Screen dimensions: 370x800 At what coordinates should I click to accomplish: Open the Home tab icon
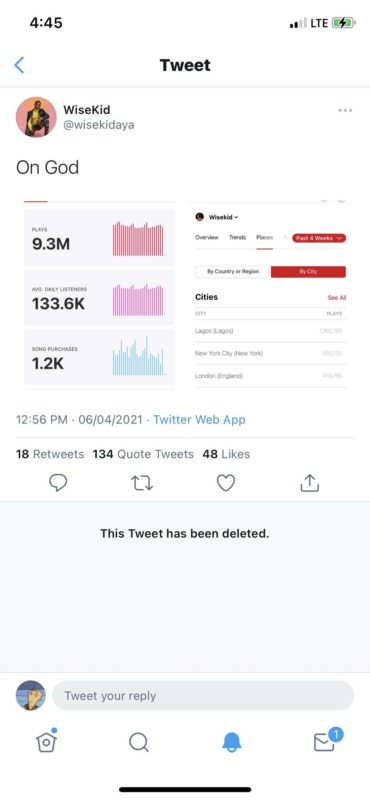[46, 741]
